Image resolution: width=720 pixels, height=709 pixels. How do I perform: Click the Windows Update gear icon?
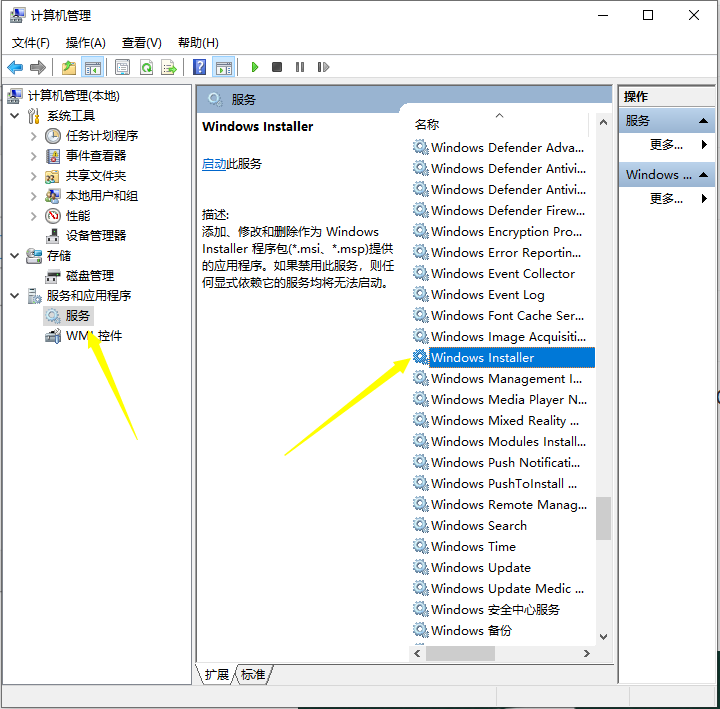[x=420, y=567]
